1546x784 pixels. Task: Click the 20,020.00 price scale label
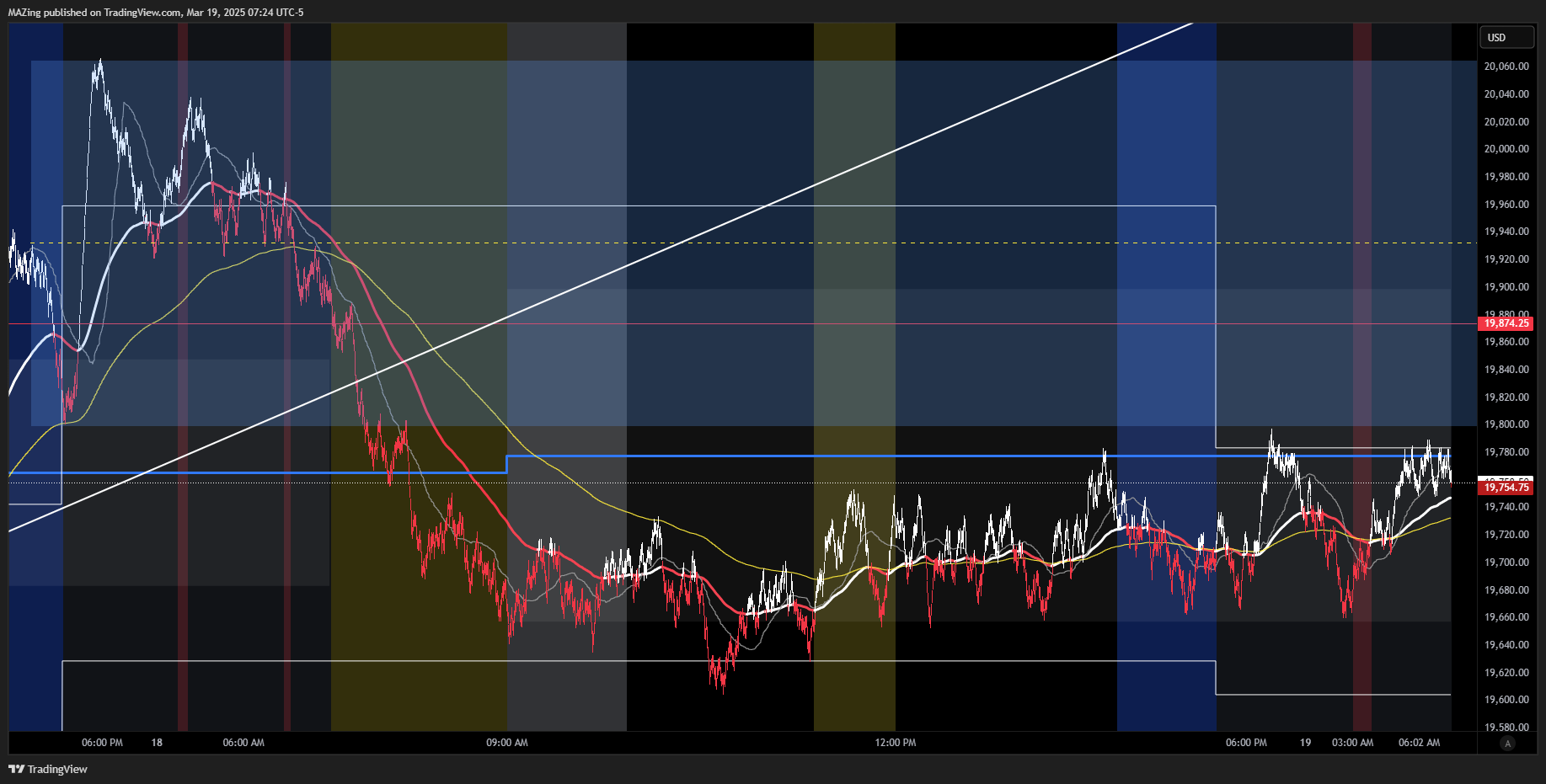pos(1506,122)
